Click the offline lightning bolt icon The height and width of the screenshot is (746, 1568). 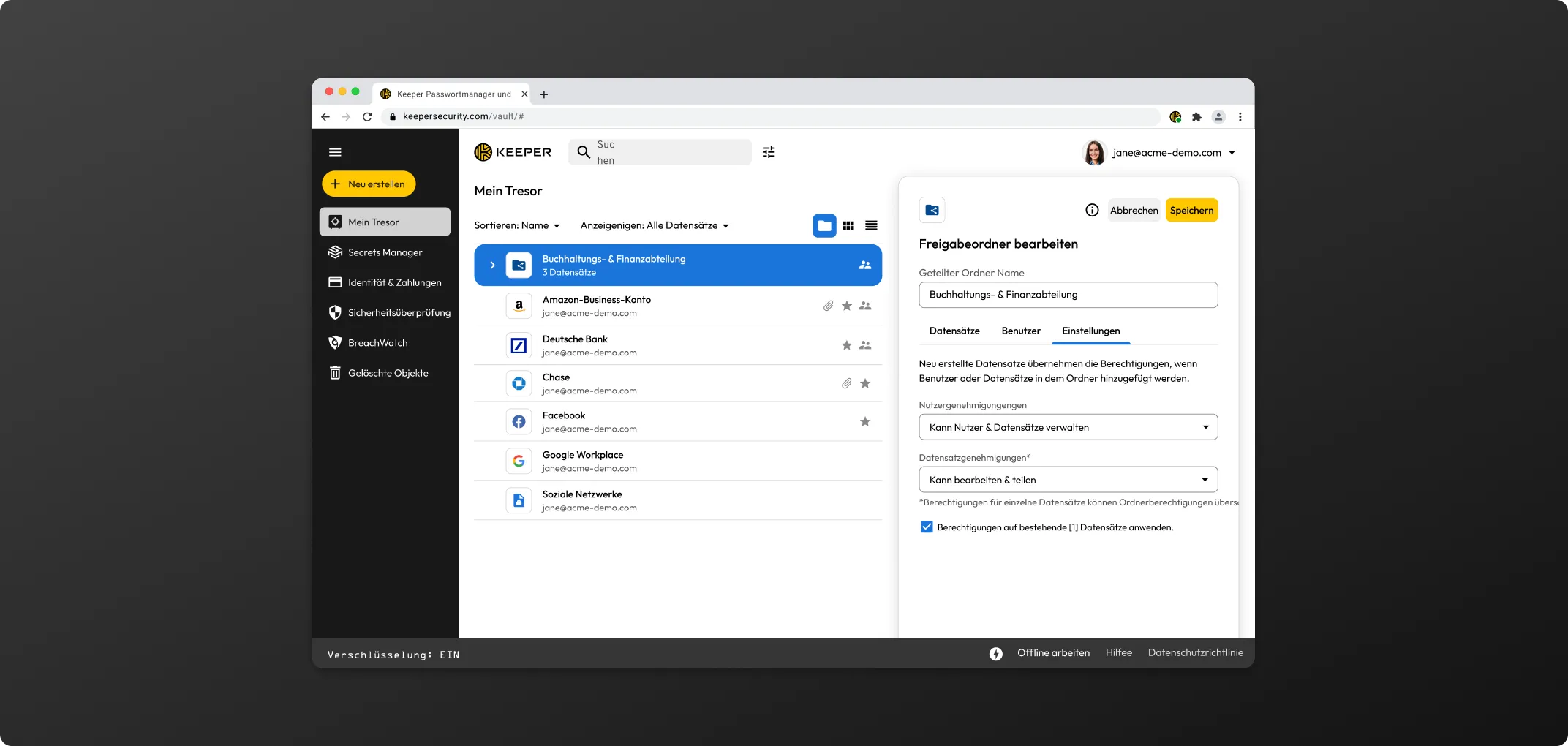pos(996,653)
